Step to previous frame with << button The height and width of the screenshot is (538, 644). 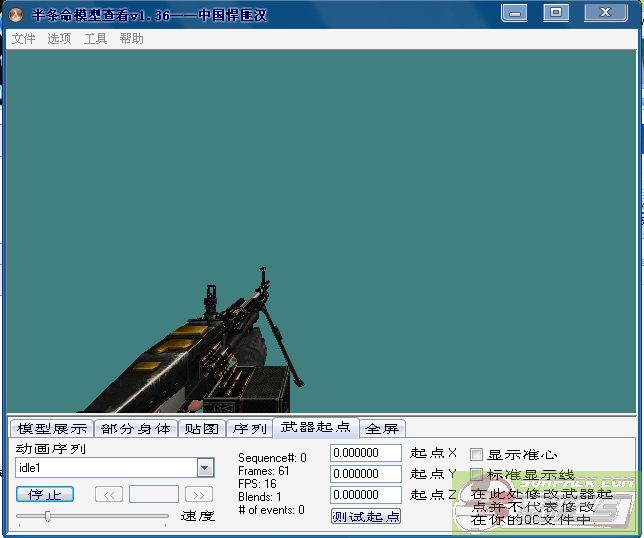(109, 494)
